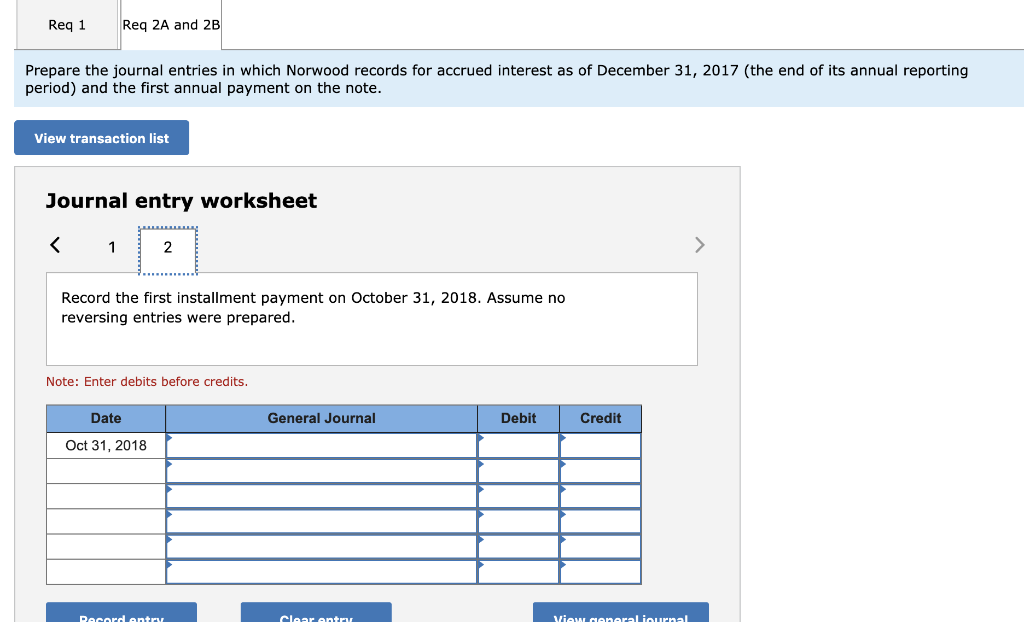Screen dimensions: 1024x622
Task: Click the right chevron to view next entry
Action: click(x=699, y=245)
